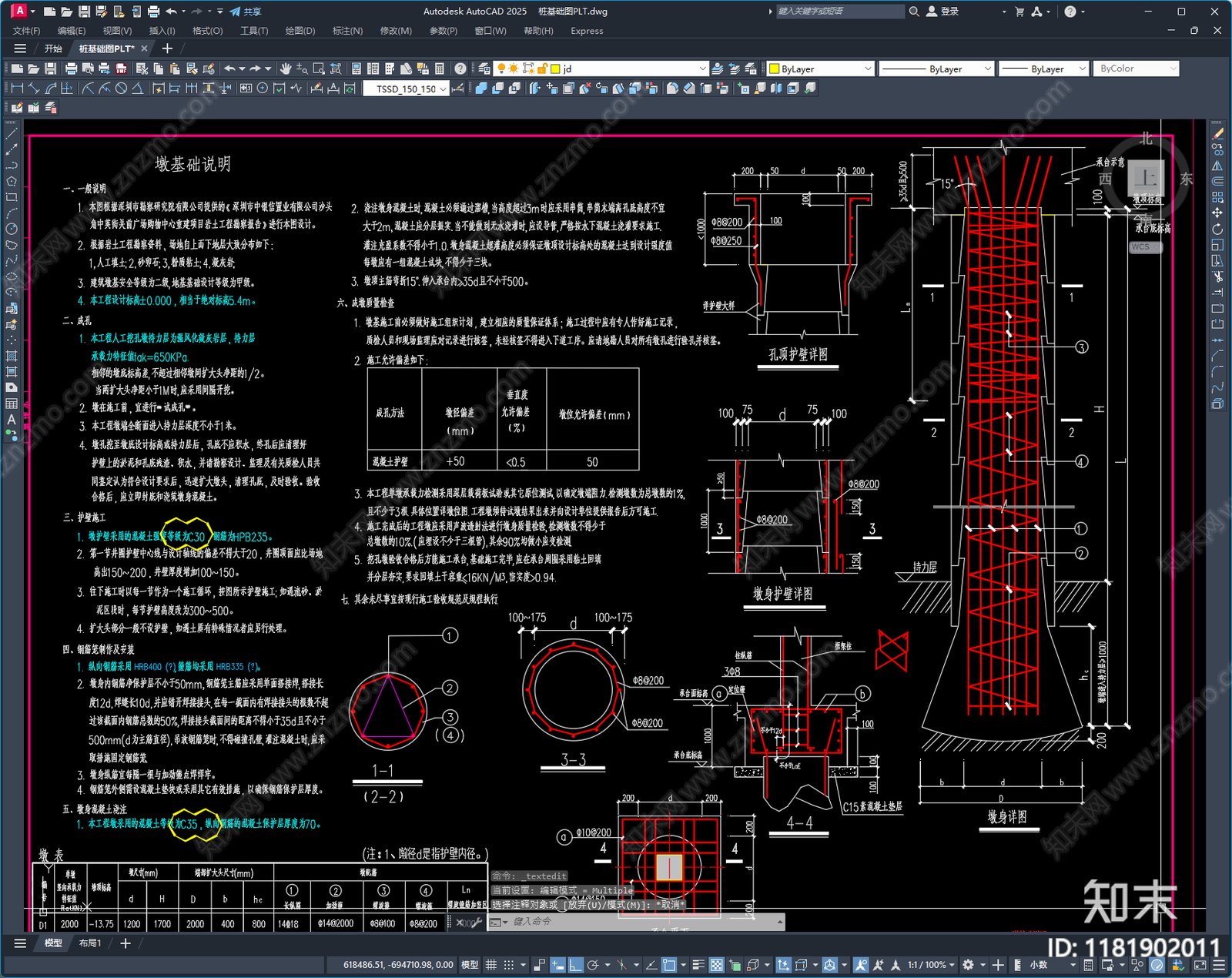Select the Multiline Text A tool
The height and width of the screenshot is (978, 1232).
click(x=12, y=419)
